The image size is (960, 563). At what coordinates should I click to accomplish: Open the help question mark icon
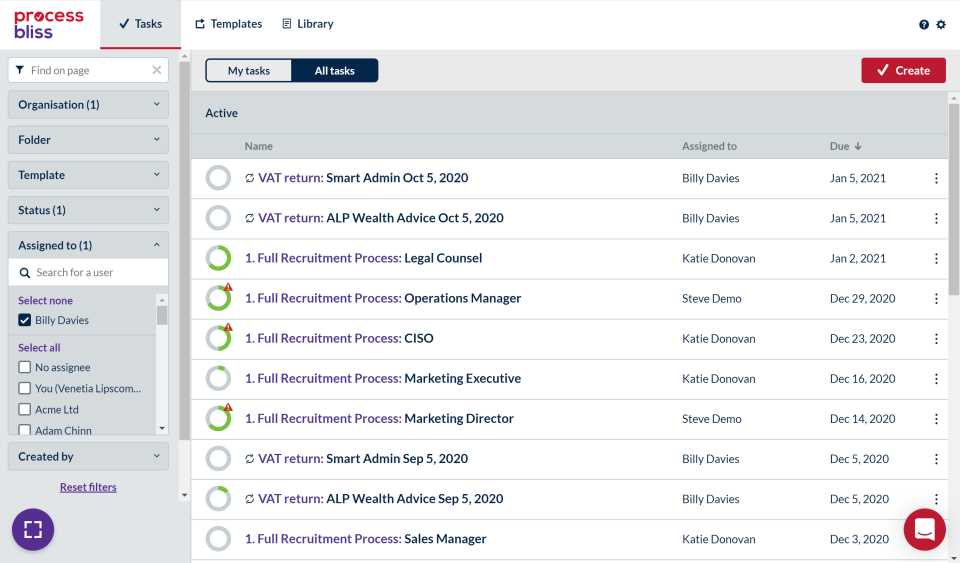click(924, 24)
